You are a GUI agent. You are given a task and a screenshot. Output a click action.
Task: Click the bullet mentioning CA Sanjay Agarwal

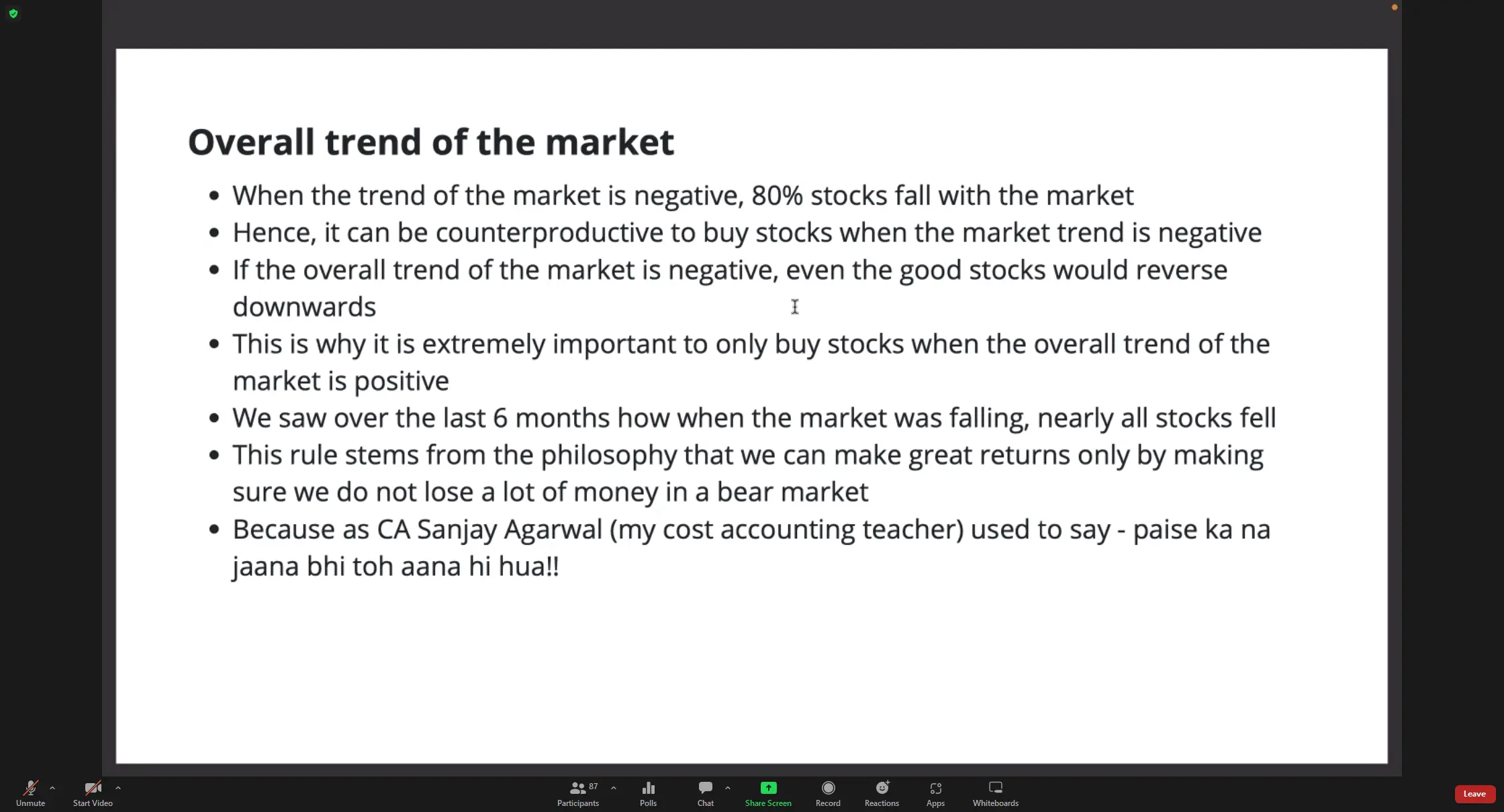click(x=751, y=529)
